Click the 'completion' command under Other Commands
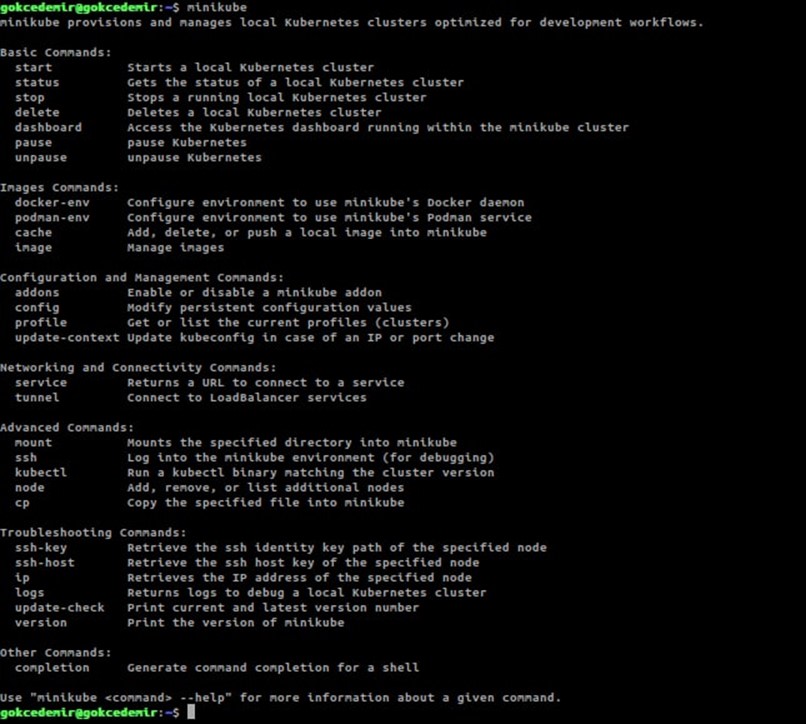 coord(52,668)
